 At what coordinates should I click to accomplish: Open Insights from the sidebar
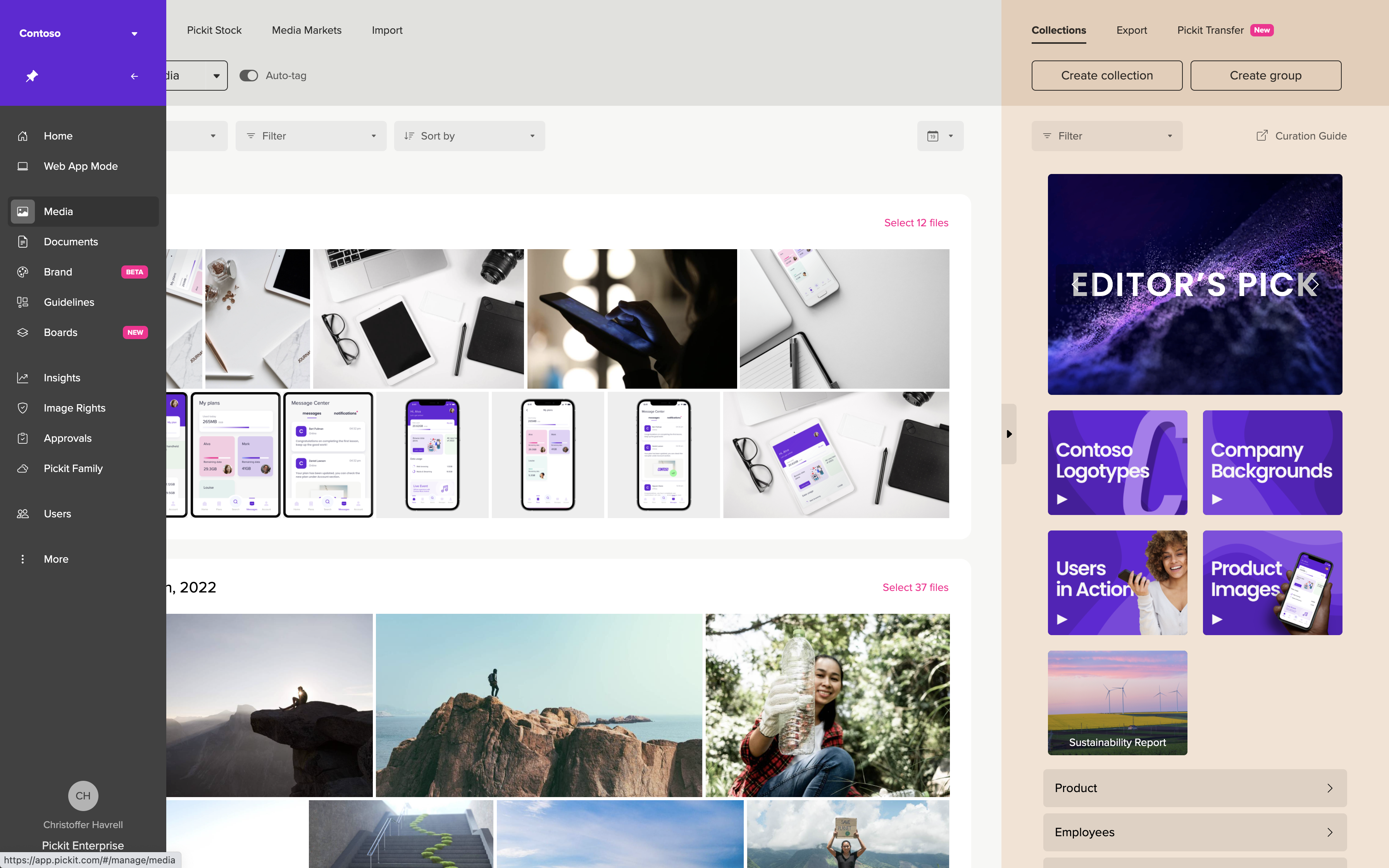pos(61,378)
